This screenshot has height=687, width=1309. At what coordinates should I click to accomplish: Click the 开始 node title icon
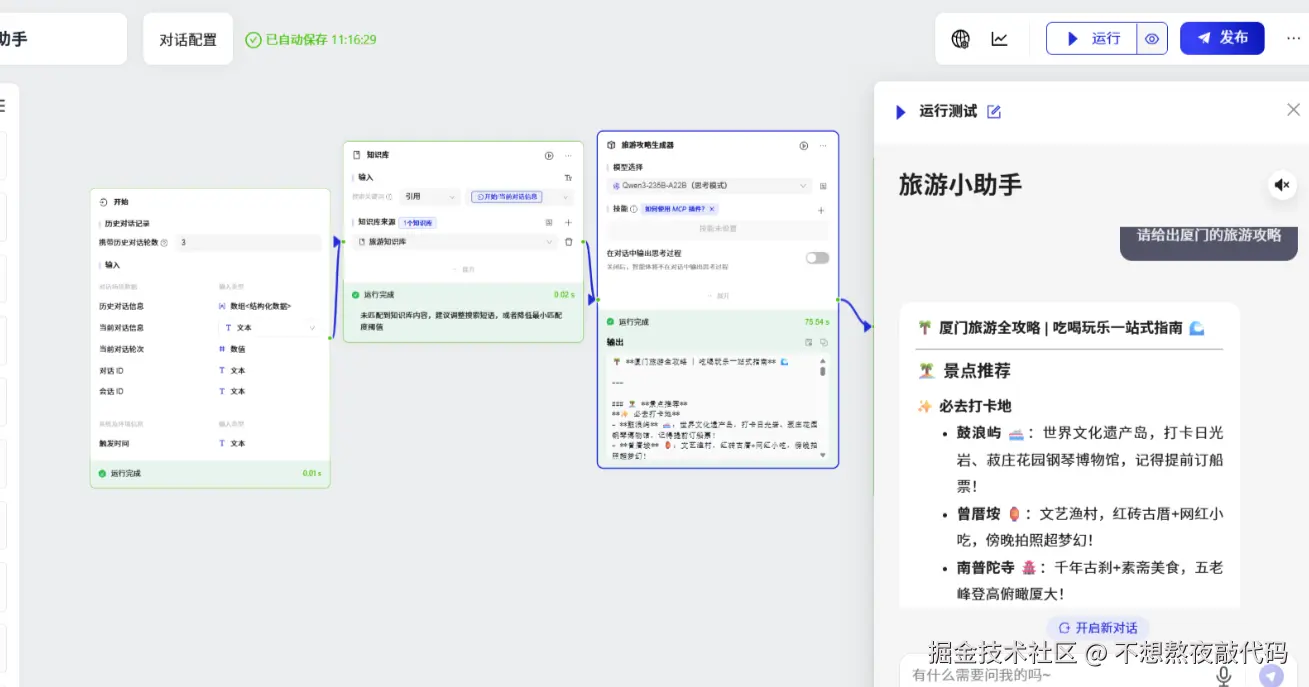click(x=105, y=201)
